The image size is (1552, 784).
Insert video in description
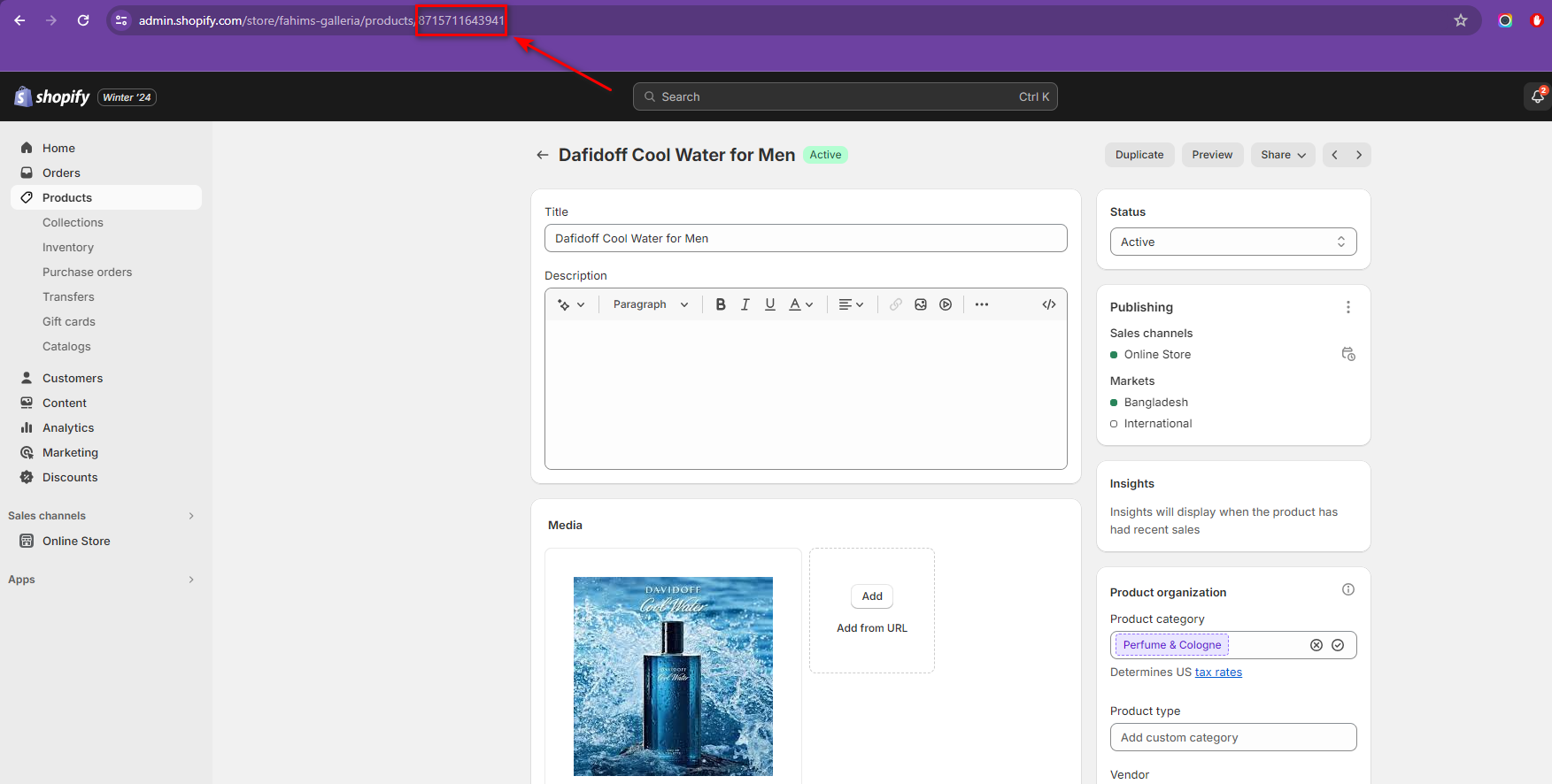[946, 304]
